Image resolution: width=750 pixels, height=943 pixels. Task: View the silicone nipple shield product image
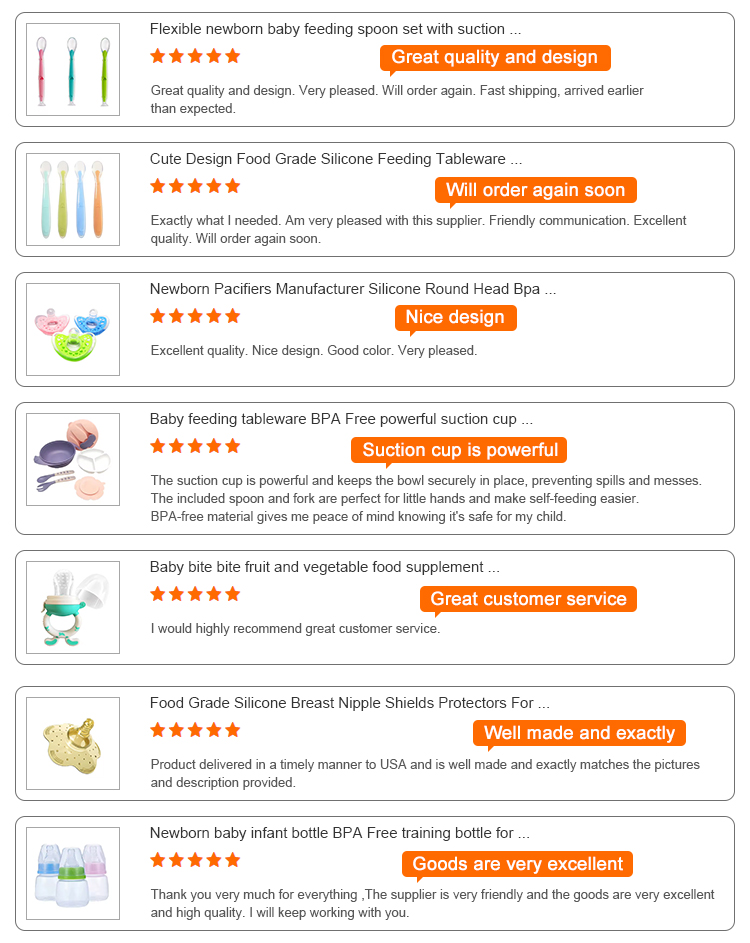[x=73, y=744]
